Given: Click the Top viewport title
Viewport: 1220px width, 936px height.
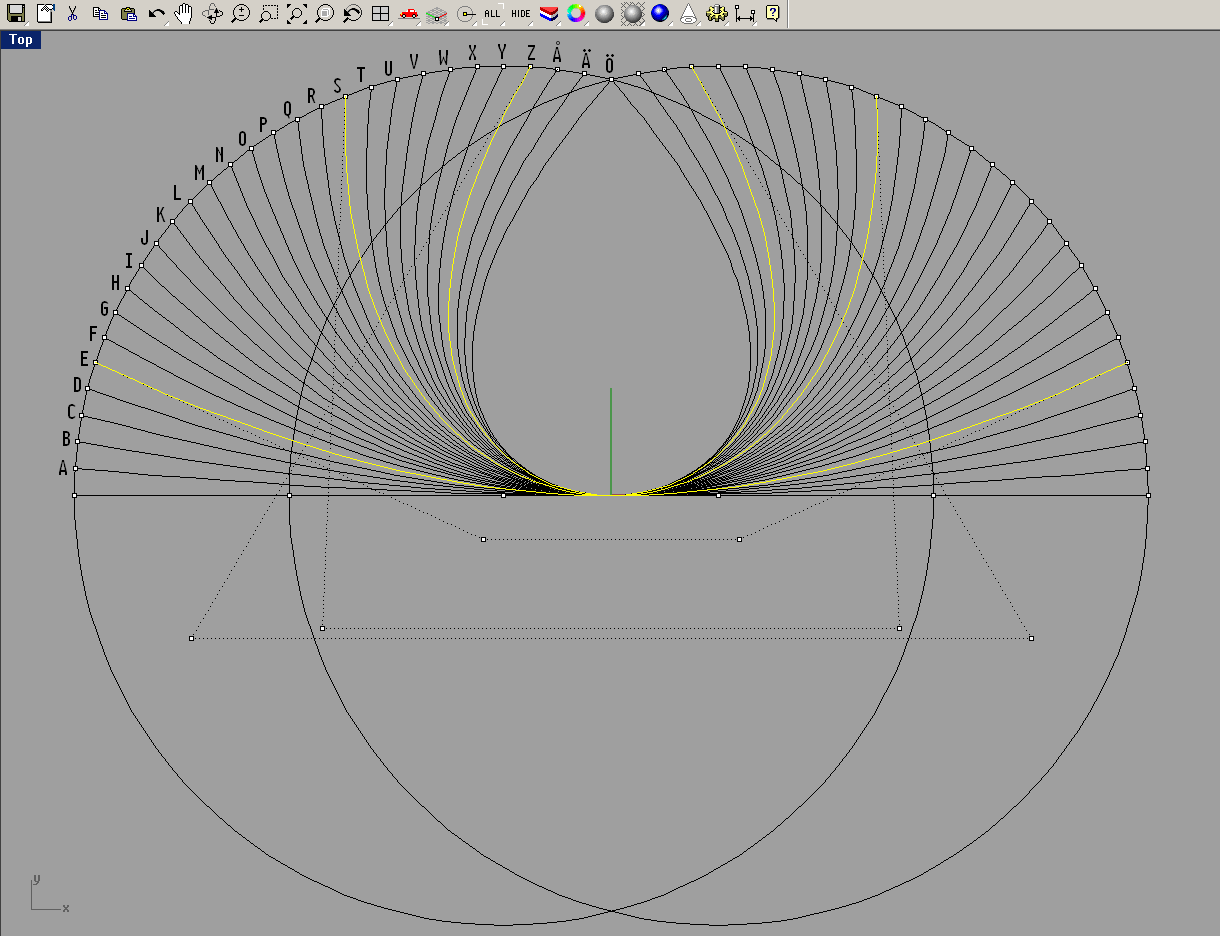Looking at the screenshot, I should [20, 40].
